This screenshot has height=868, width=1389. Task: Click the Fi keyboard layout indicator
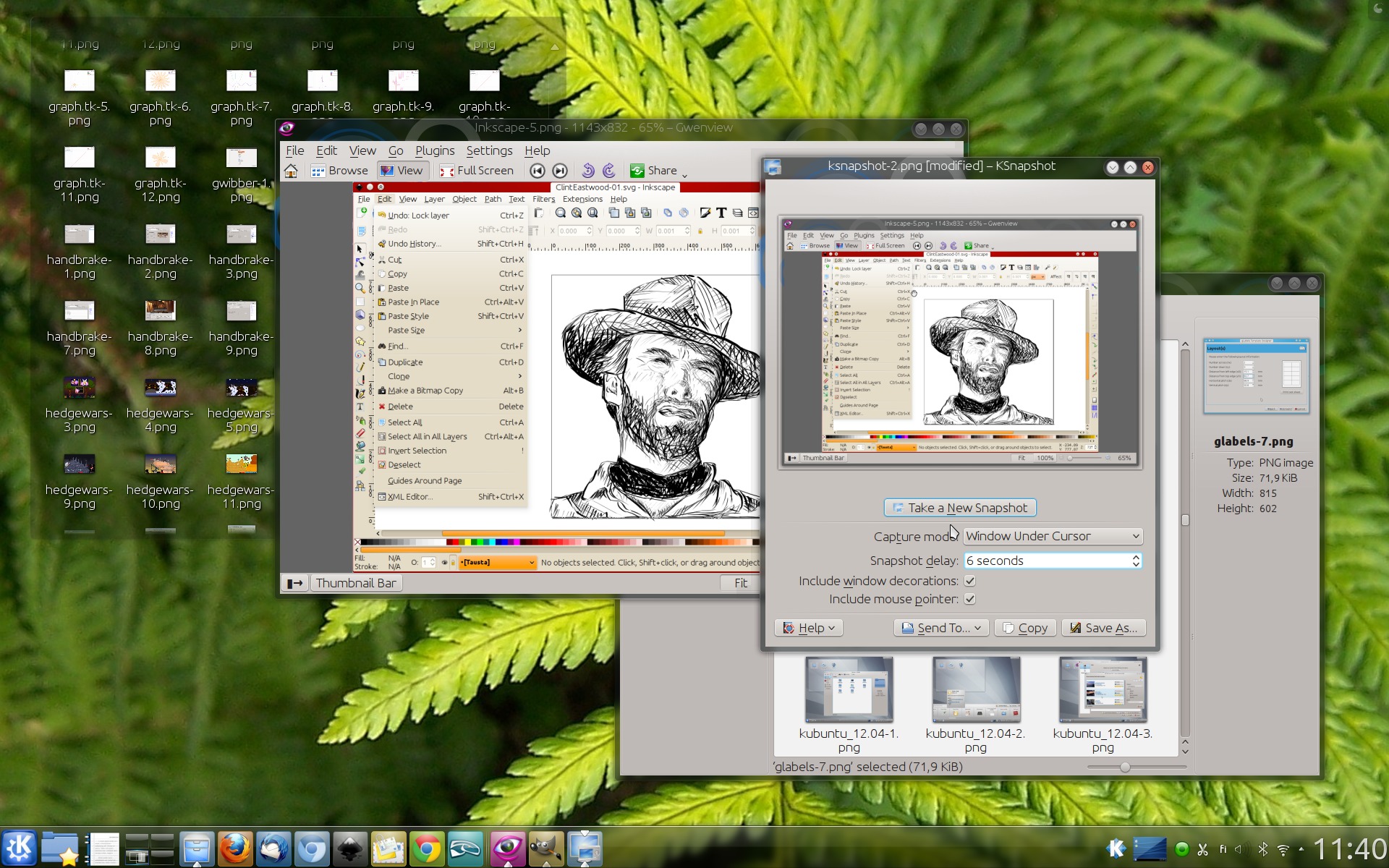(x=1223, y=849)
